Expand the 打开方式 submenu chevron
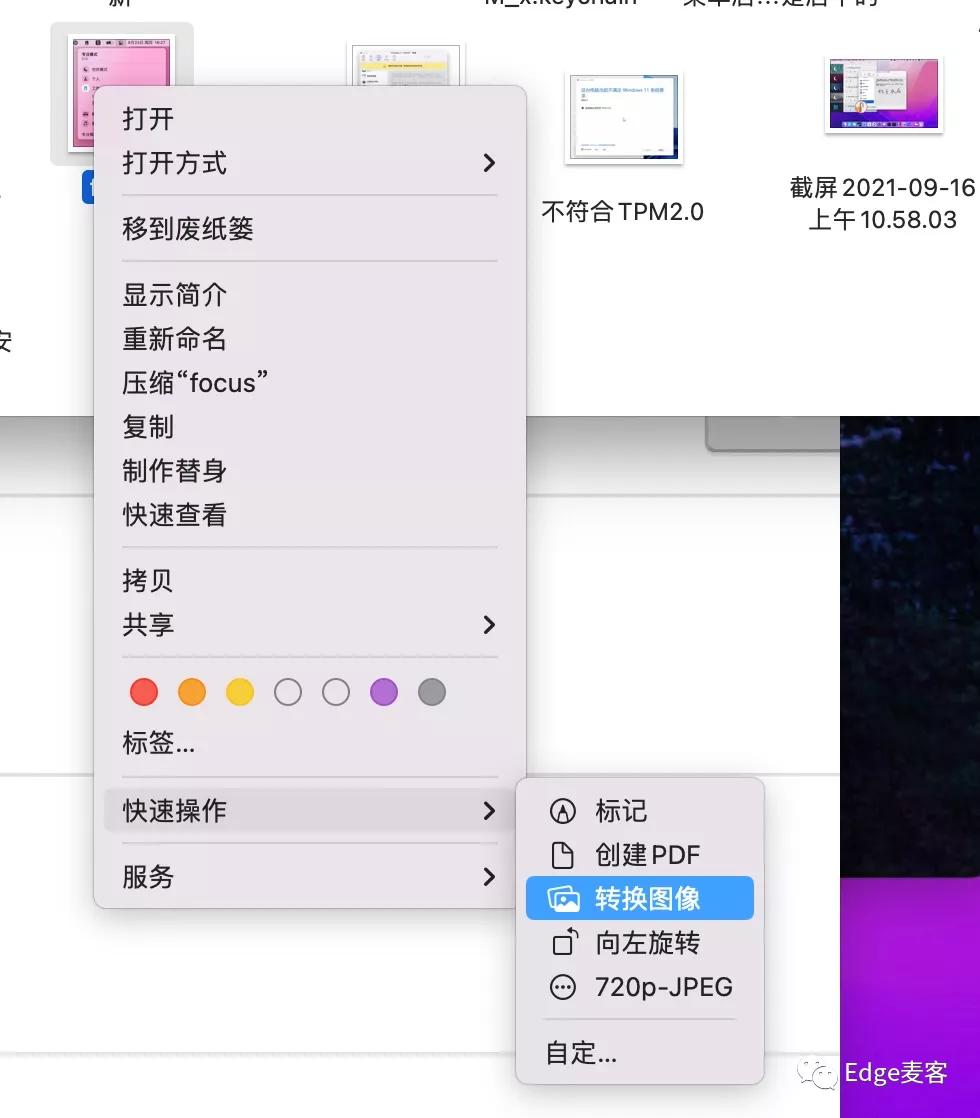The width and height of the screenshot is (980, 1118). pyautogui.click(x=489, y=163)
